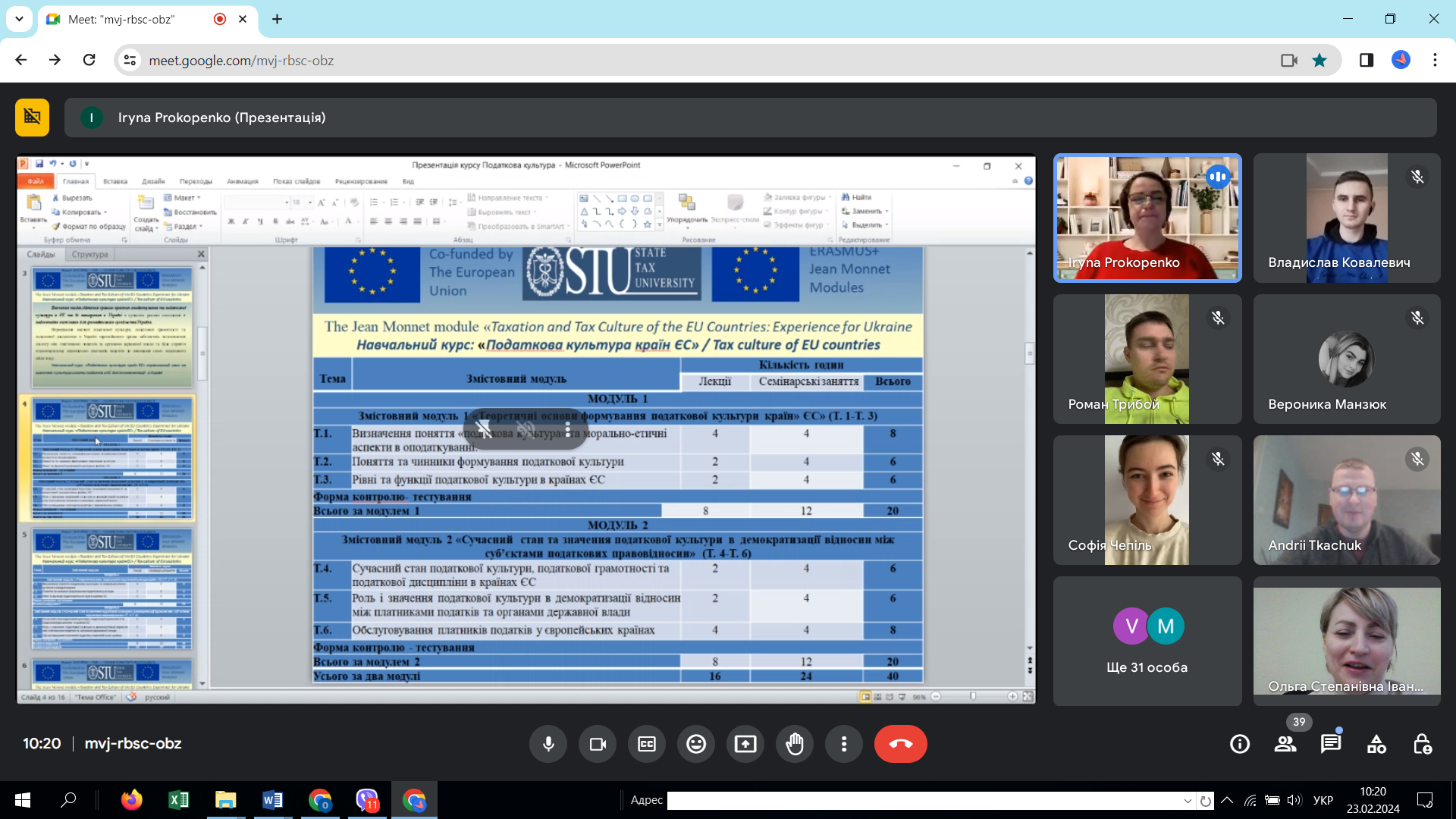Viewport: 1456px width, 819px height.
Task: Click the camera permission icon in address bar
Action: [1289, 60]
